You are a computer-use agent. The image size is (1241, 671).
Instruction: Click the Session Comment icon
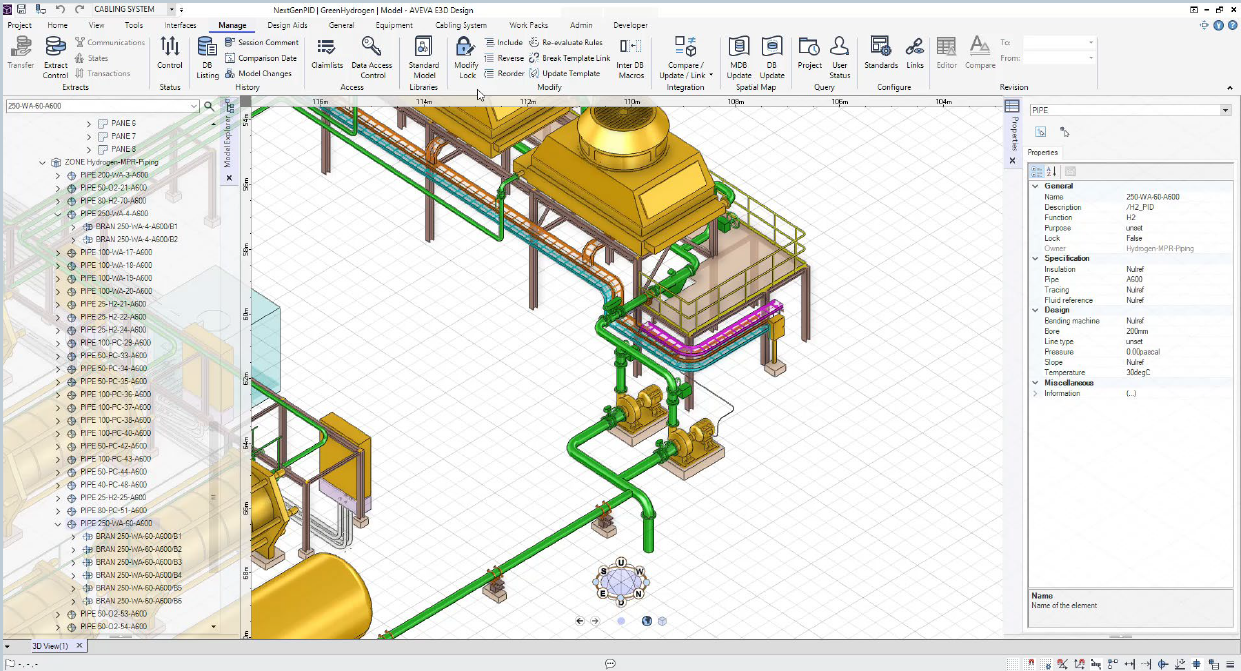tap(230, 42)
